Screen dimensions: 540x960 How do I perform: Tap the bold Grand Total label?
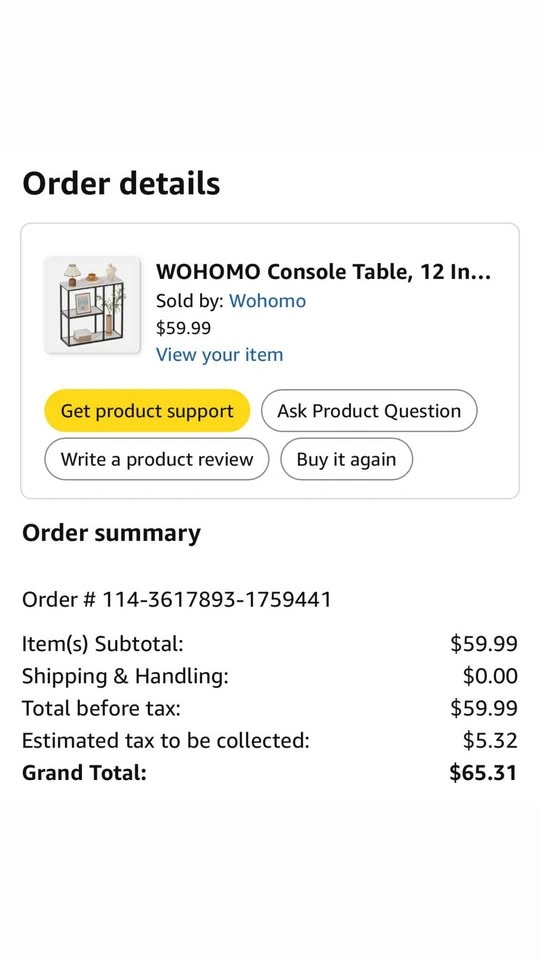tap(84, 773)
